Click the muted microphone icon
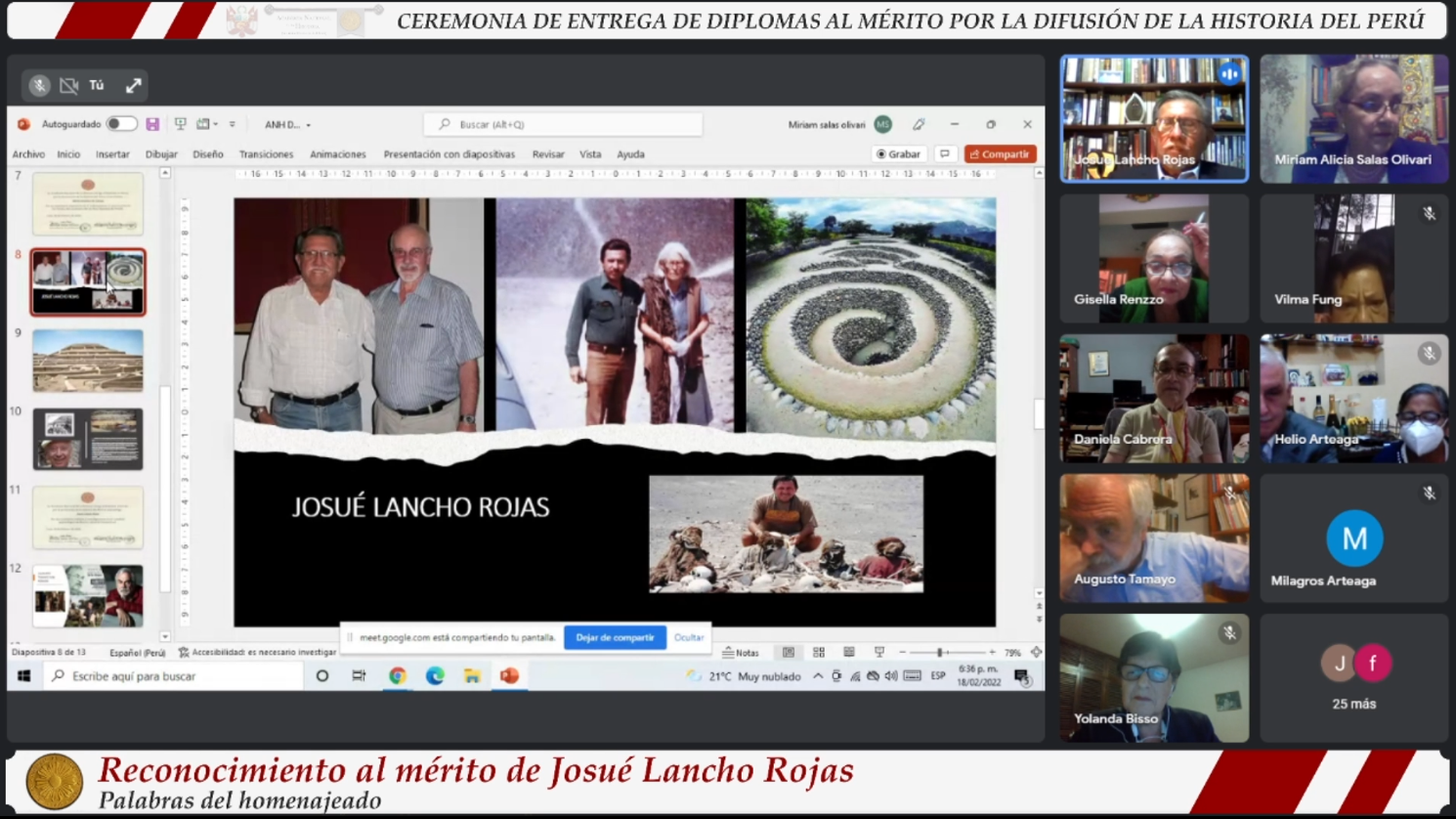 39,86
